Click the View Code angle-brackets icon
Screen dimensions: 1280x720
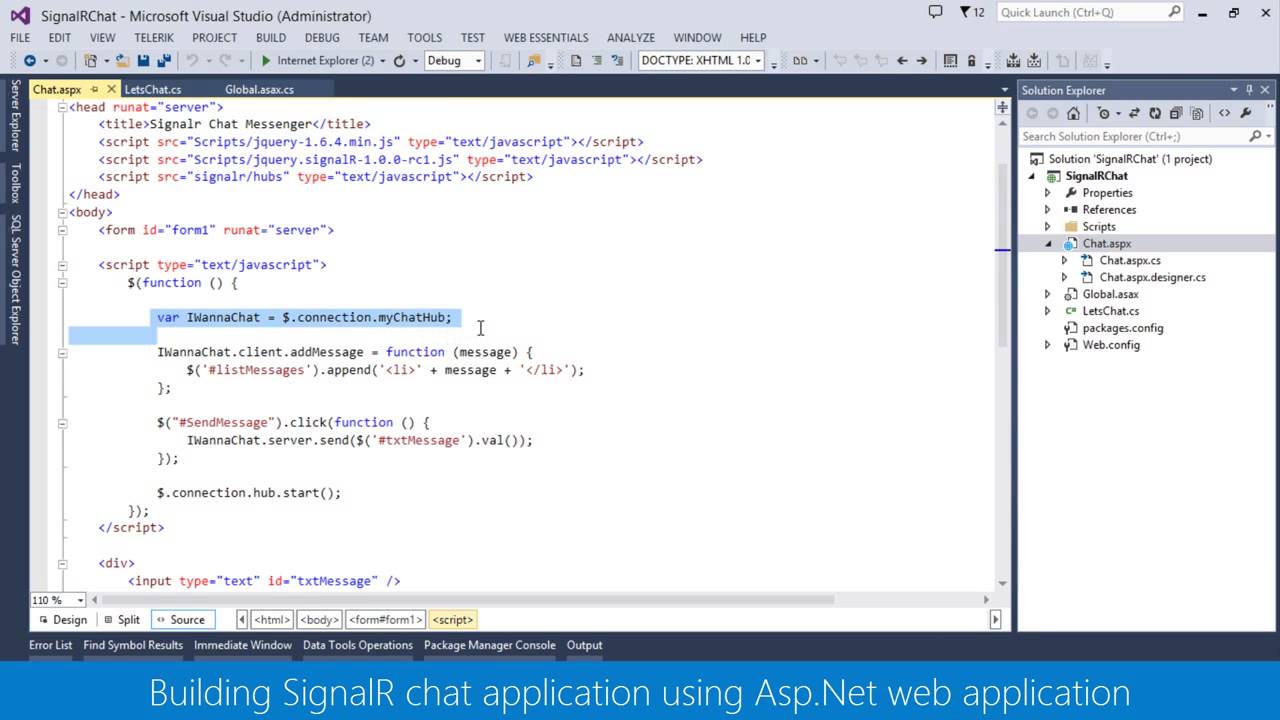pyautogui.click(x=1225, y=113)
